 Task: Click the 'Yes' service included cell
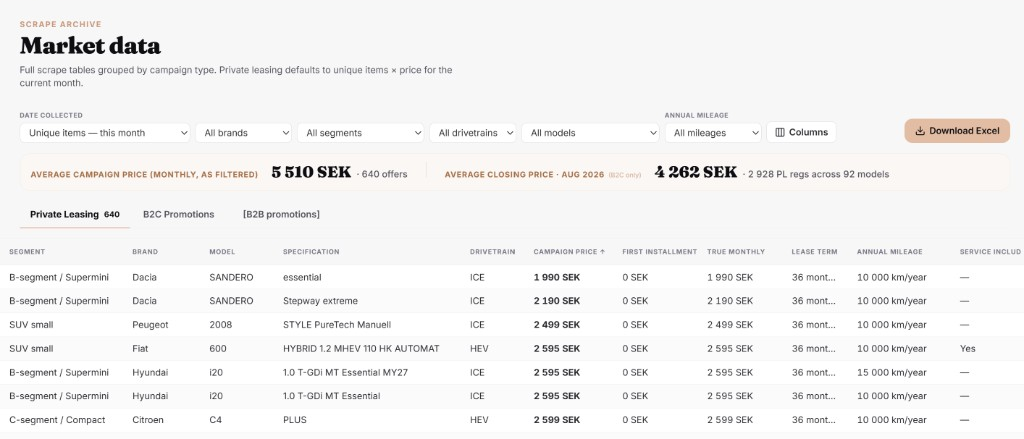tap(967, 349)
